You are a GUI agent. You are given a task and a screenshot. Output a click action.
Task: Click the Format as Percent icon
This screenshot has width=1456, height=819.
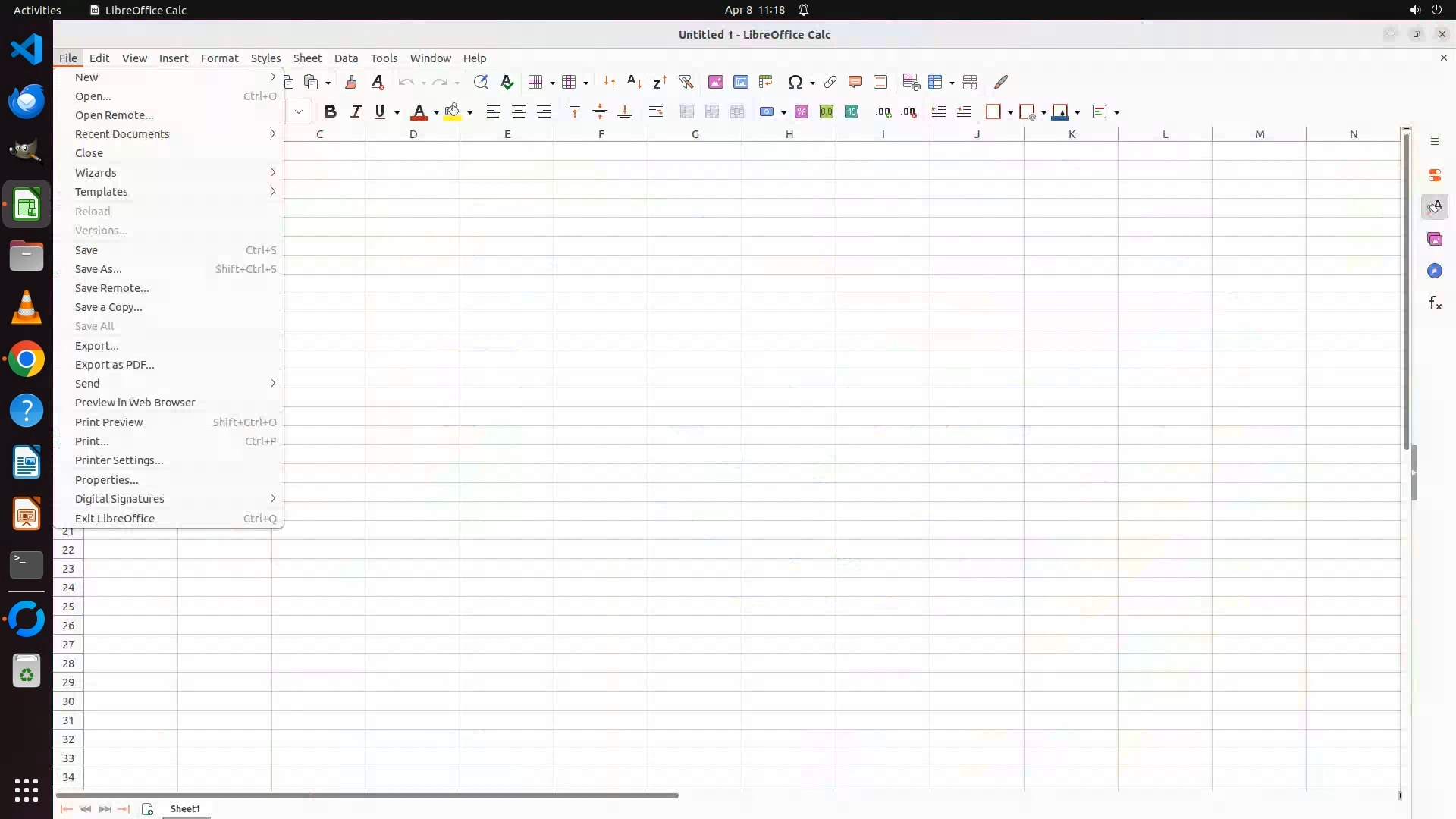802,111
